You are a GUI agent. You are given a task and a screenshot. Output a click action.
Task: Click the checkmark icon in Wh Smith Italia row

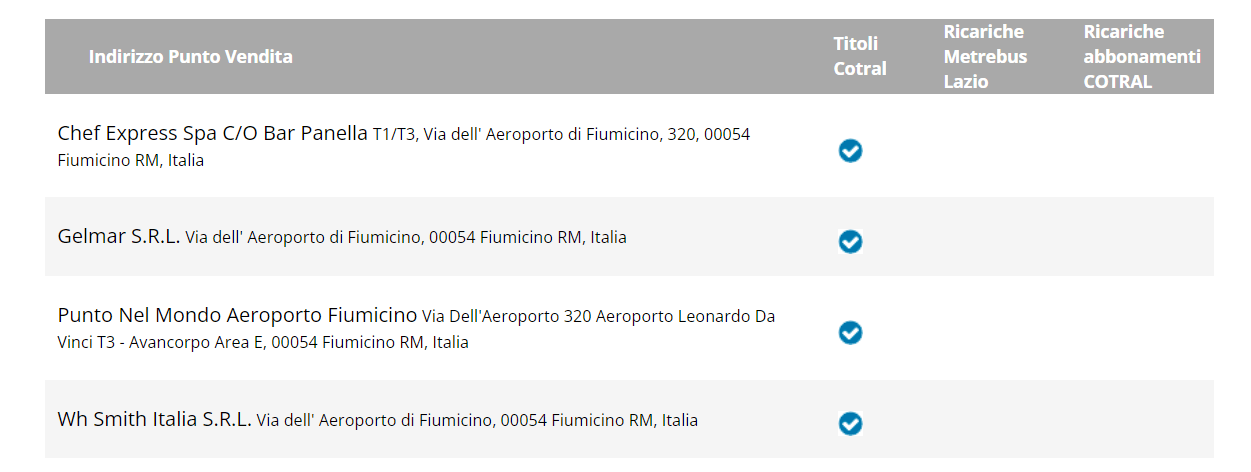click(x=850, y=424)
